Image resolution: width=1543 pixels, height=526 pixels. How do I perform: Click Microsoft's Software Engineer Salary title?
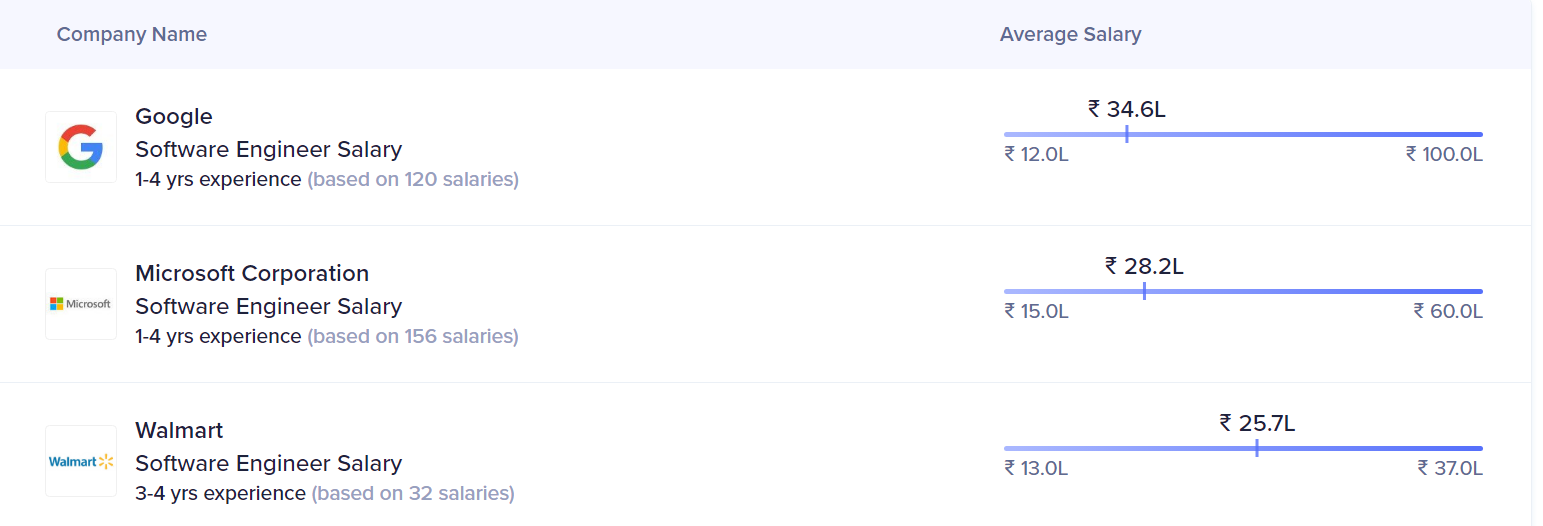click(268, 306)
